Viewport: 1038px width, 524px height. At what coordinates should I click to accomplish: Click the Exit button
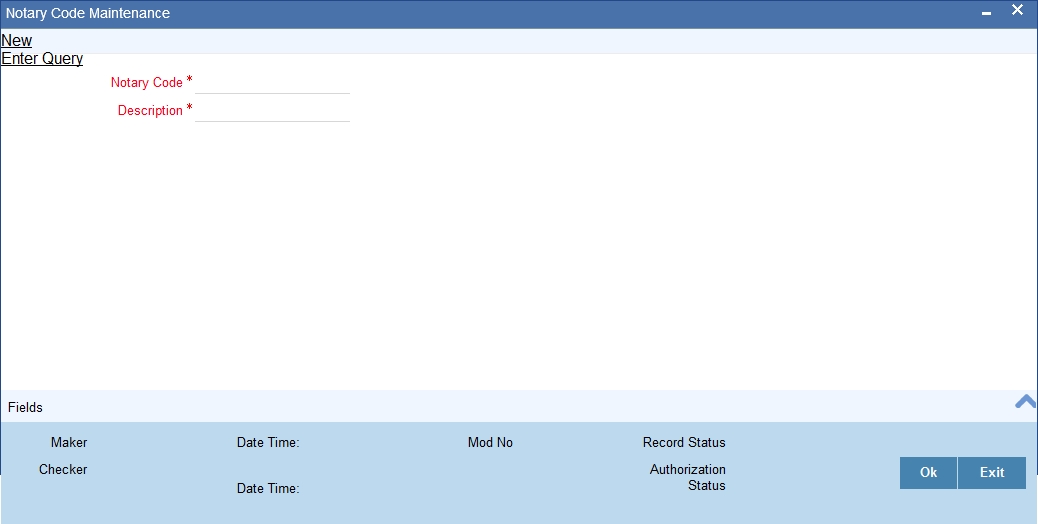click(992, 472)
